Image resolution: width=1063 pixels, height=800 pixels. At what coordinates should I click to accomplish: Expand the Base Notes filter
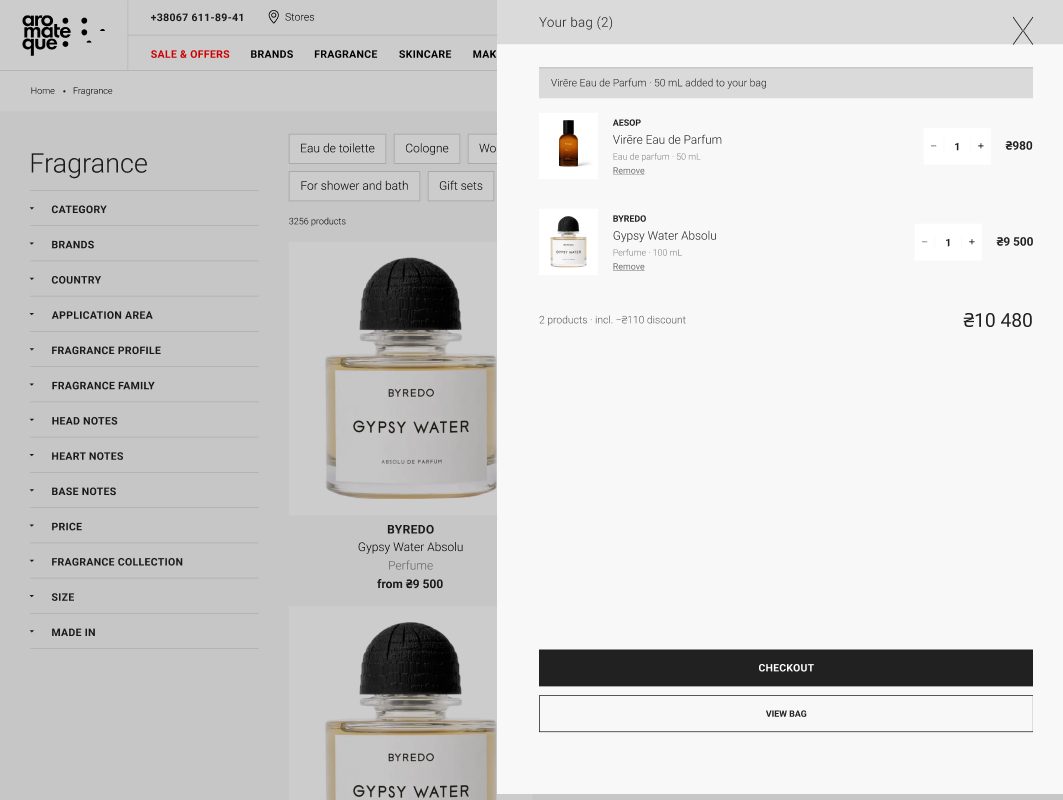(144, 492)
